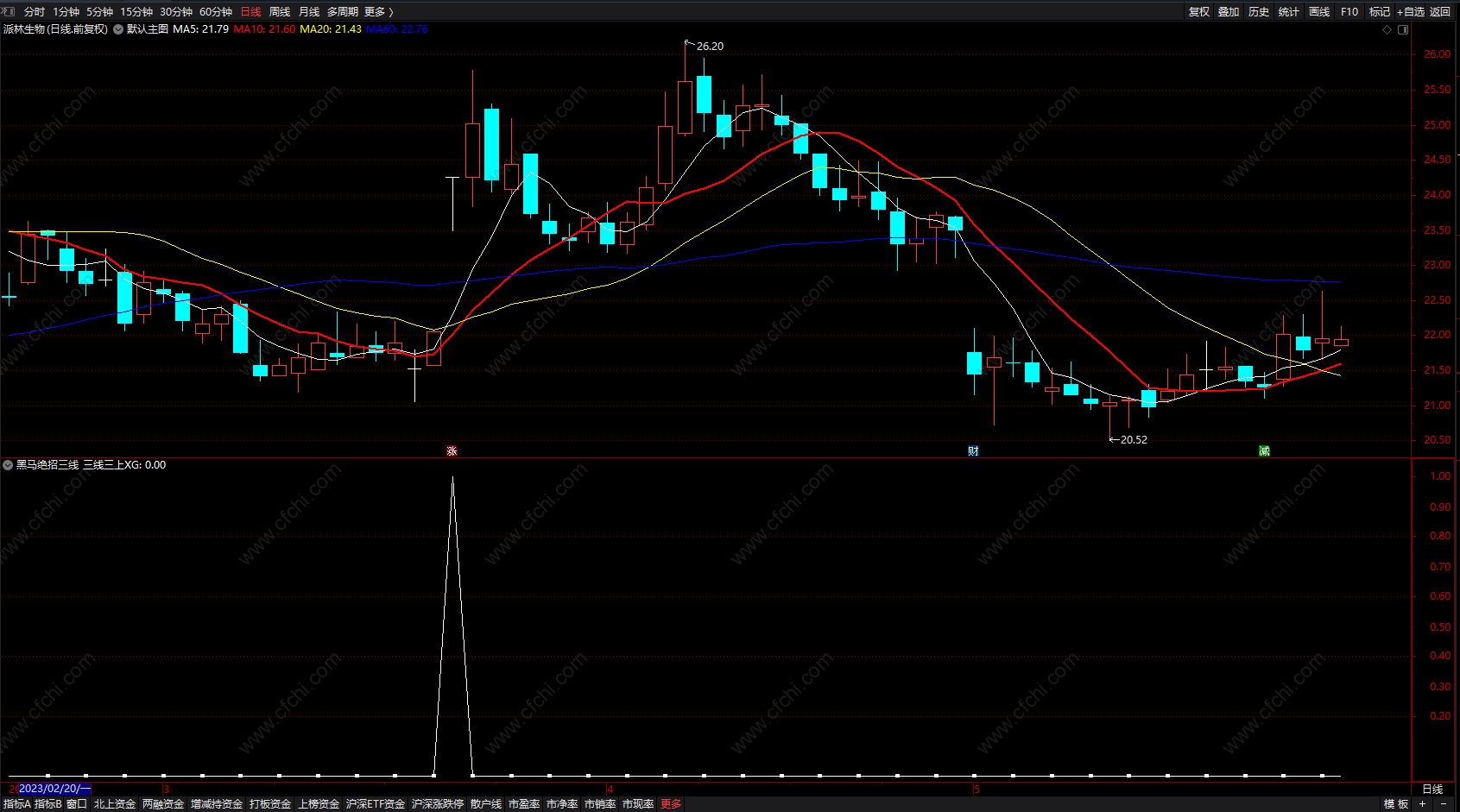Click the 复权 adjustment button

pyautogui.click(x=1199, y=12)
